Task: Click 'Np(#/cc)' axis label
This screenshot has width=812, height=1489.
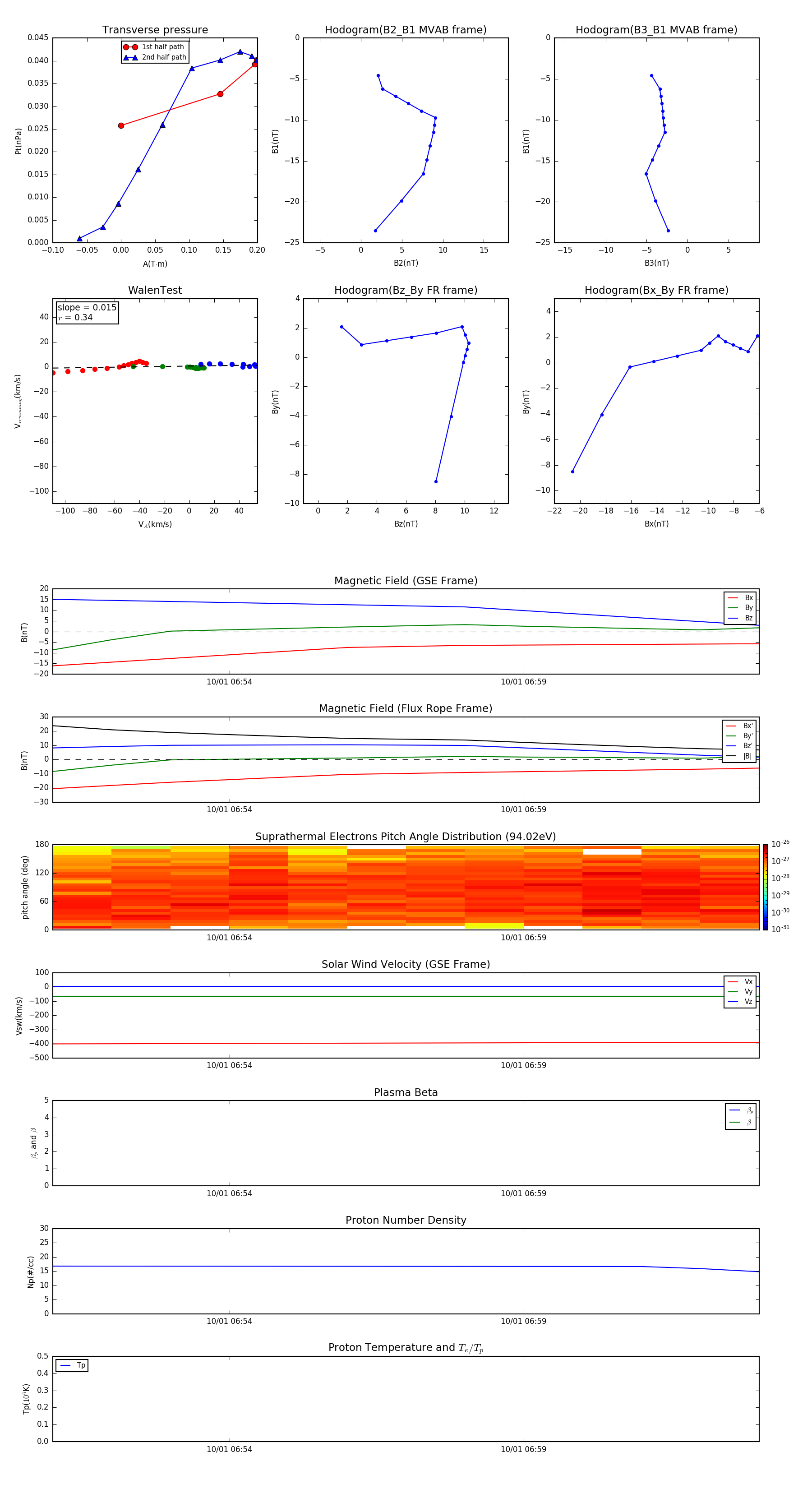Action: point(31,1272)
